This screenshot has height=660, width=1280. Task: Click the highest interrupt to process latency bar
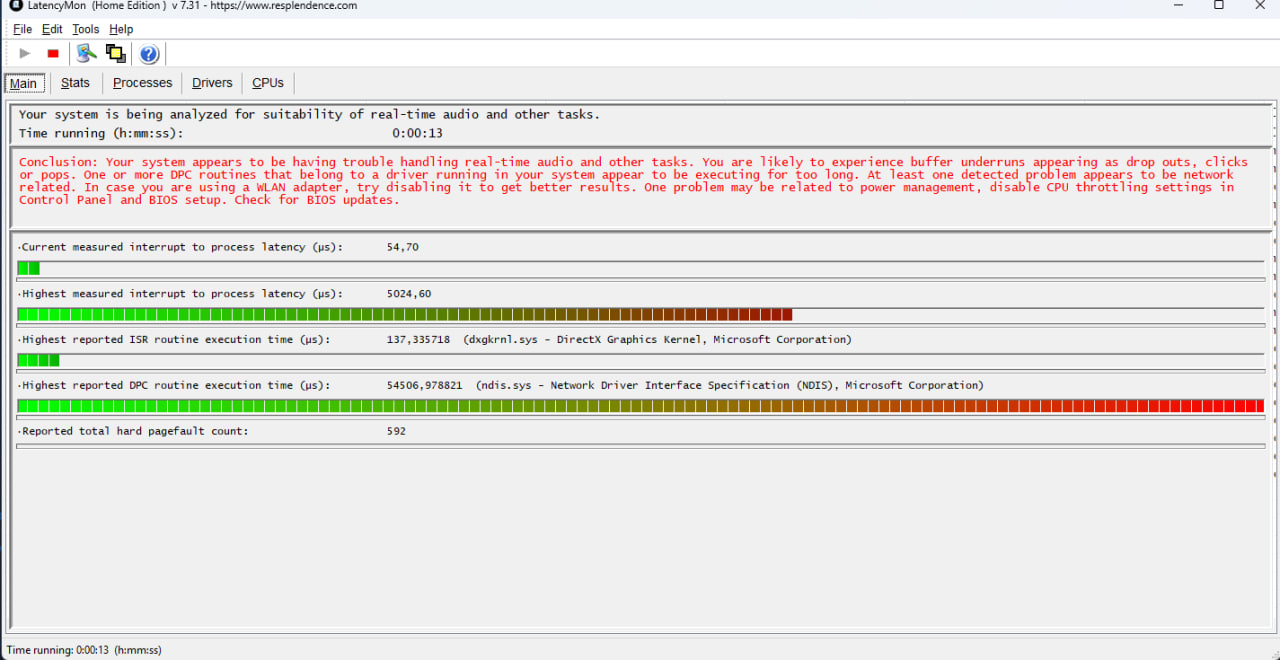point(641,315)
